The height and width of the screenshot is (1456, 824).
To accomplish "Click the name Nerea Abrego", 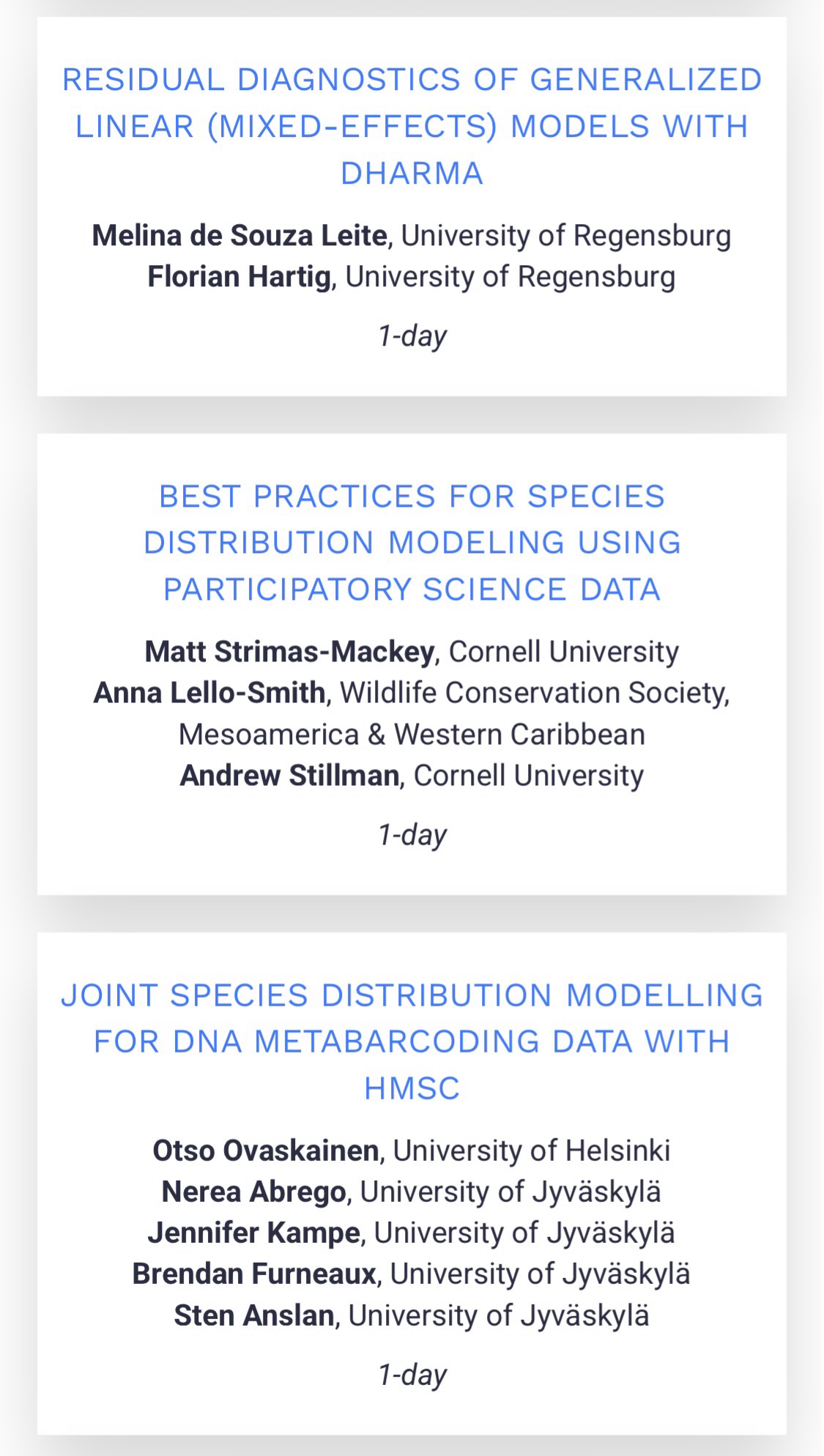I will click(253, 1192).
